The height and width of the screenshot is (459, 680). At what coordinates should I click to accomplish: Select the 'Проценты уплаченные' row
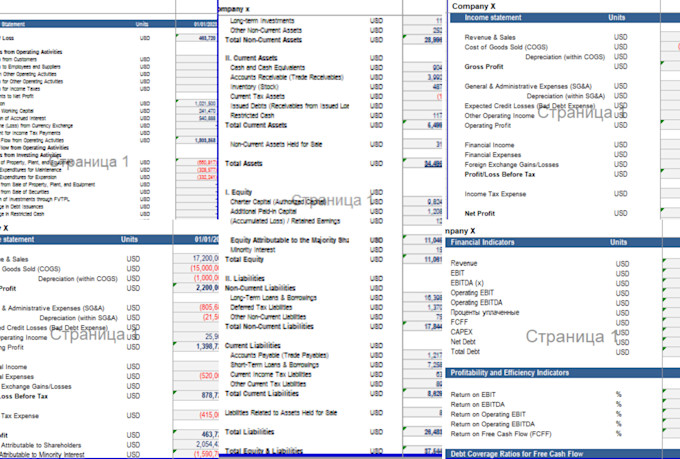(484, 312)
